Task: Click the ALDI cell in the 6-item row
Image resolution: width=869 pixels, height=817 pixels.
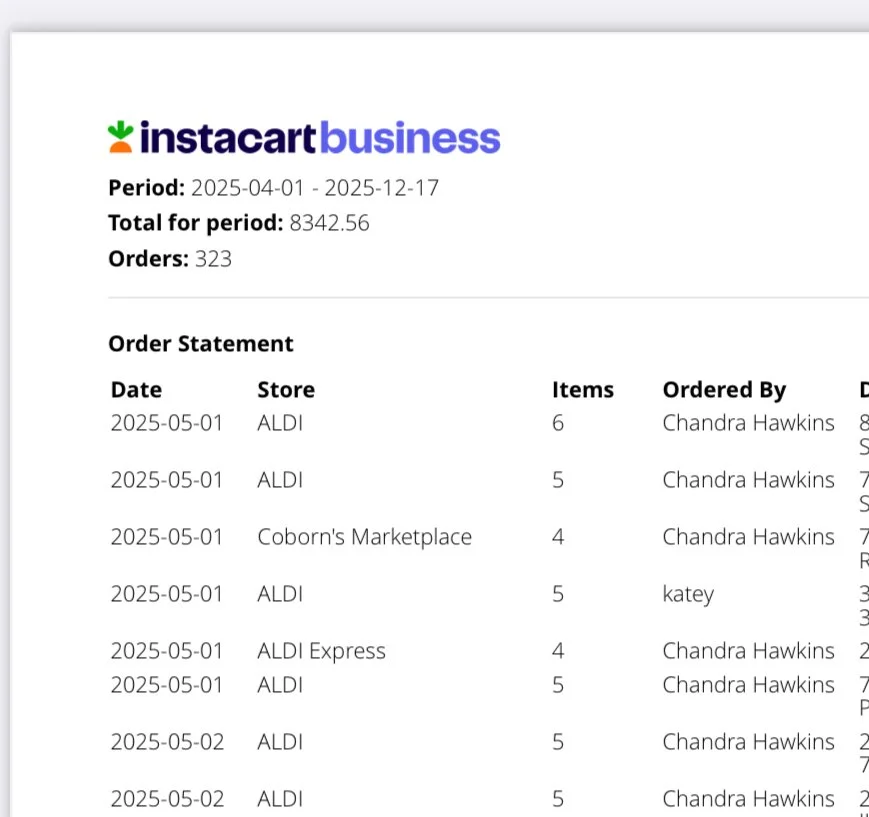Action: coord(280,423)
